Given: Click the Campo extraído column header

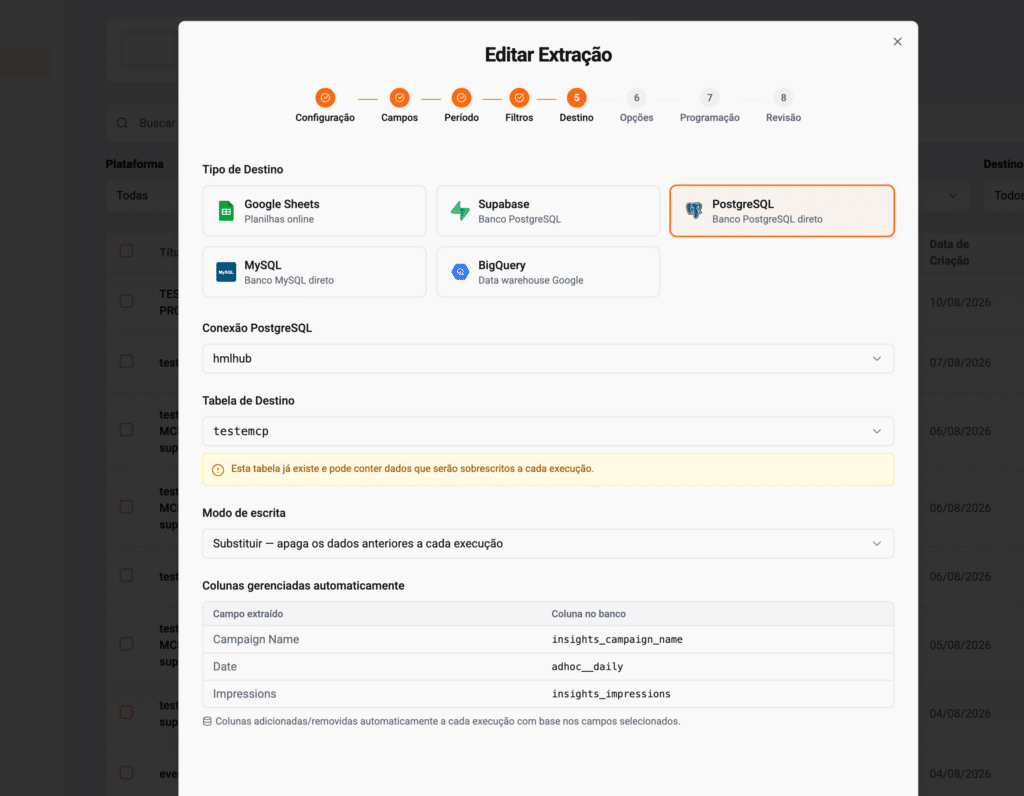Looking at the screenshot, I should tap(248, 614).
